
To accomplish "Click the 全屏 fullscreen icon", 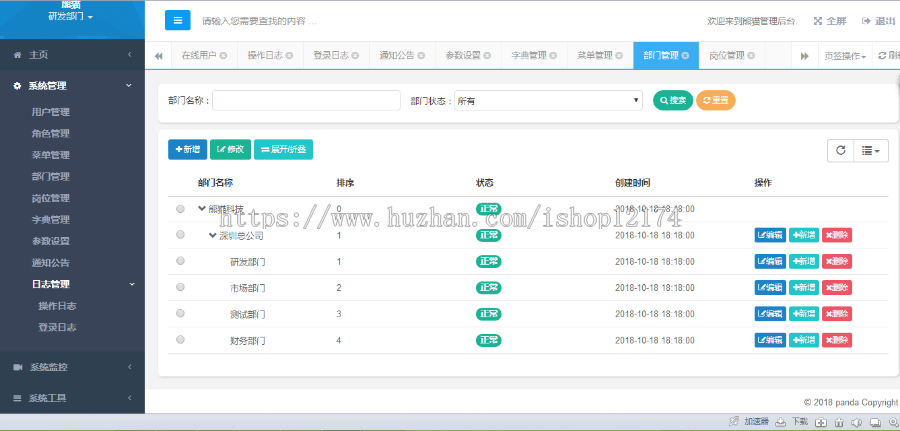I will pos(818,21).
